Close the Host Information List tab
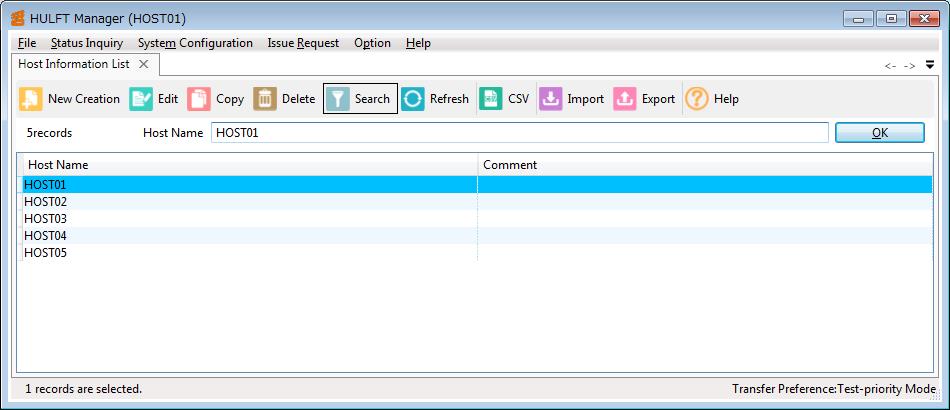This screenshot has height=410, width=950. pyautogui.click(x=144, y=64)
